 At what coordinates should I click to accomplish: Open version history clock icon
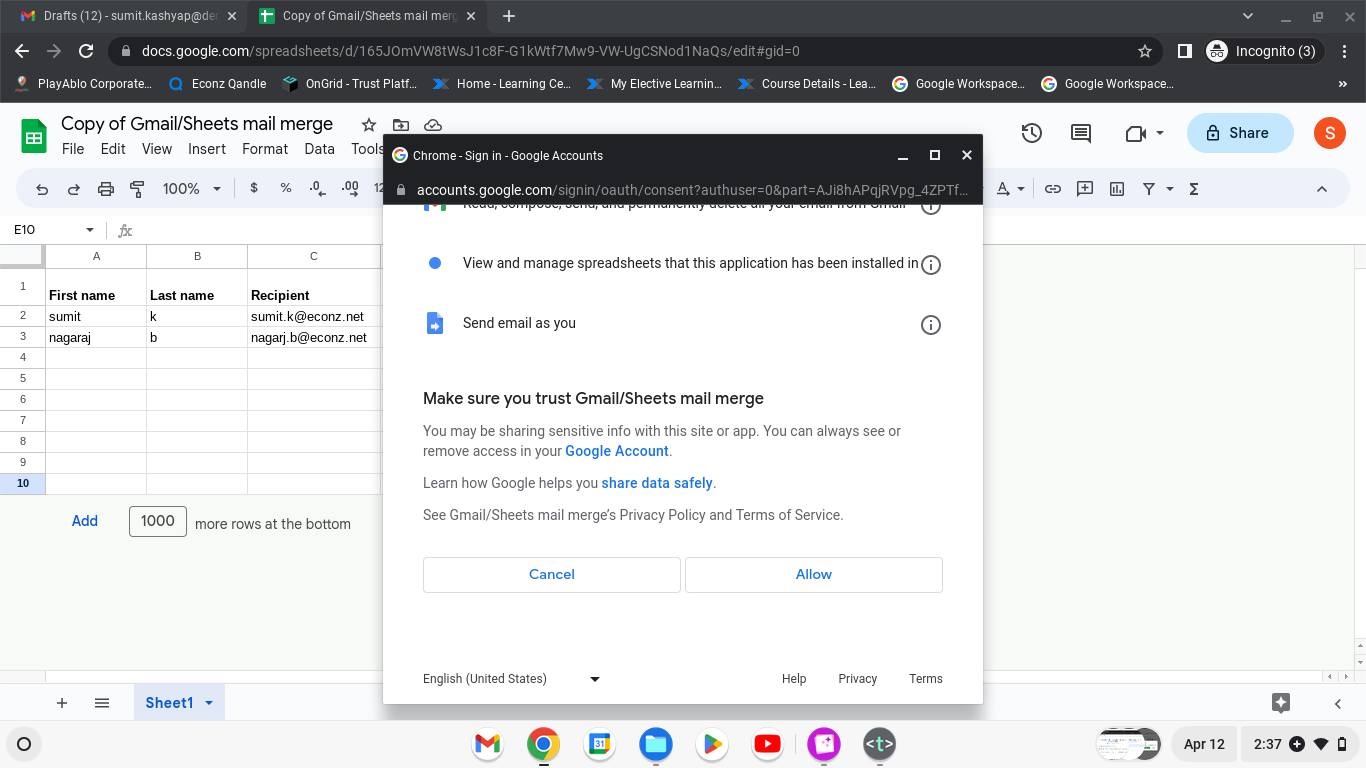1032,133
